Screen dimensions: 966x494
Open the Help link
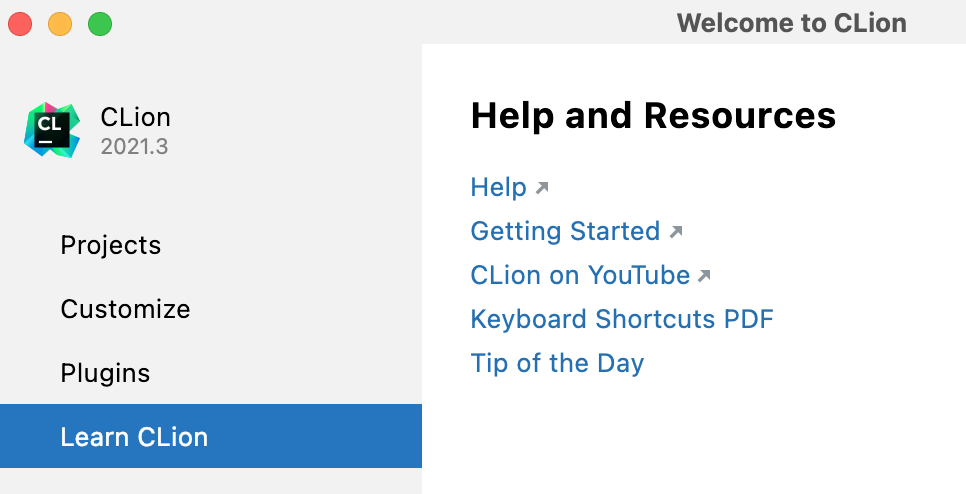pyautogui.click(x=498, y=188)
